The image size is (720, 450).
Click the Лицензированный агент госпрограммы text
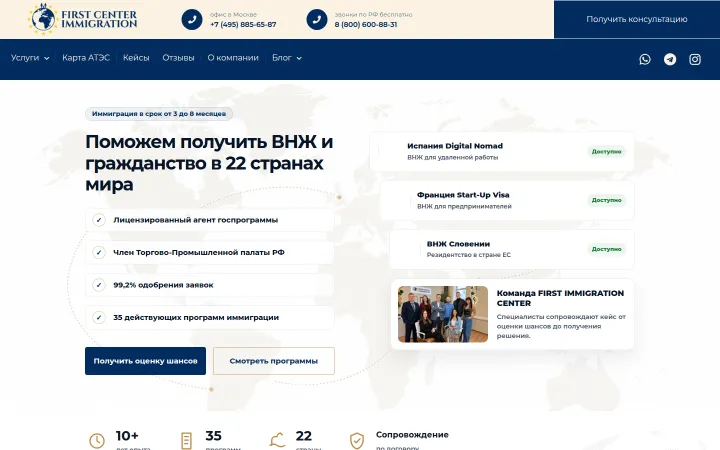tap(196, 220)
